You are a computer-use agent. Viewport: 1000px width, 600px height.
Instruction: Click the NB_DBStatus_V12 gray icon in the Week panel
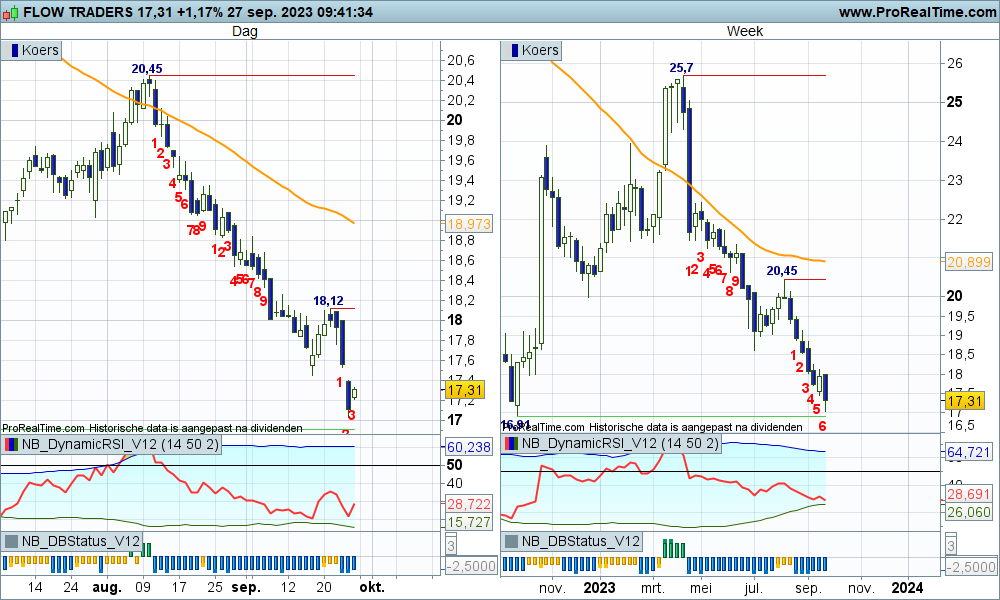(511, 541)
